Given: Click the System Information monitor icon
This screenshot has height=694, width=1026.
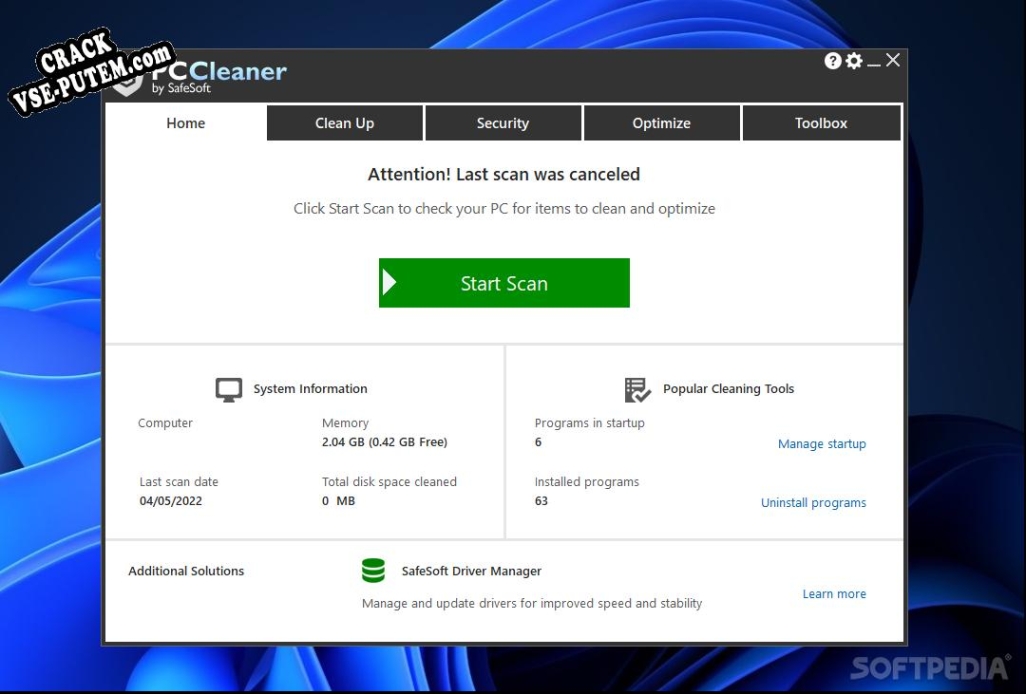Looking at the screenshot, I should [229, 389].
